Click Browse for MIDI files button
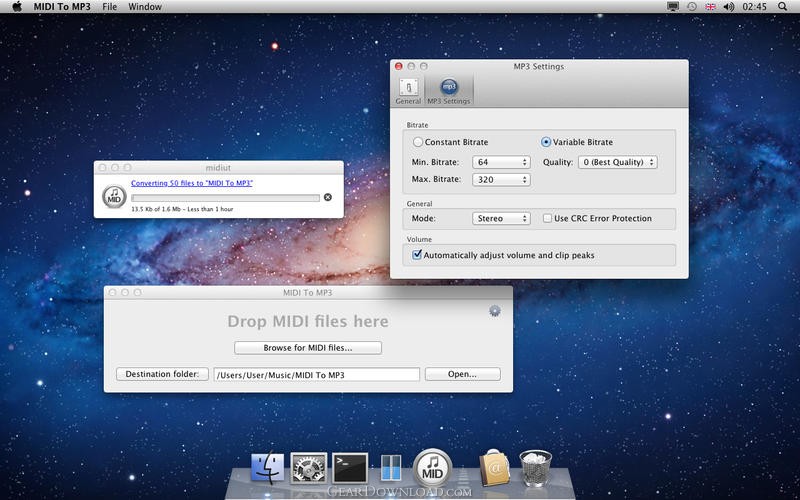The image size is (800, 500). [308, 348]
